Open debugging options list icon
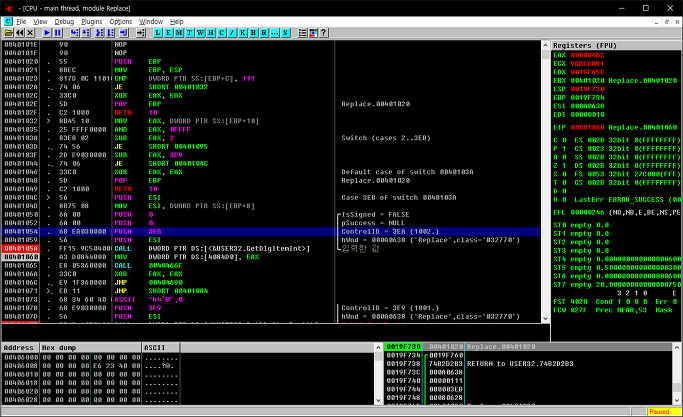This screenshot has width=683, height=417. (303, 33)
